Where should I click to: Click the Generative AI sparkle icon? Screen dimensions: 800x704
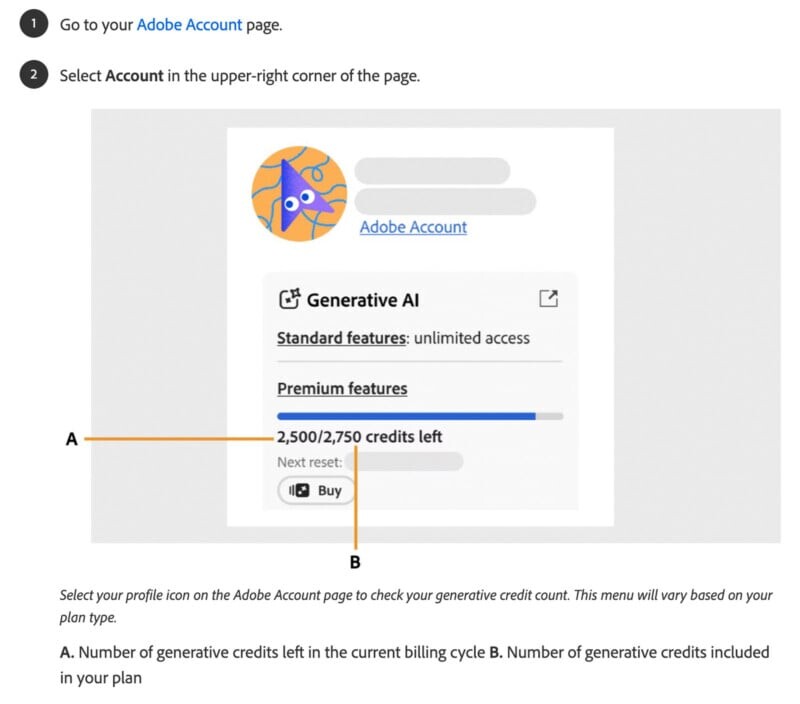(289, 299)
